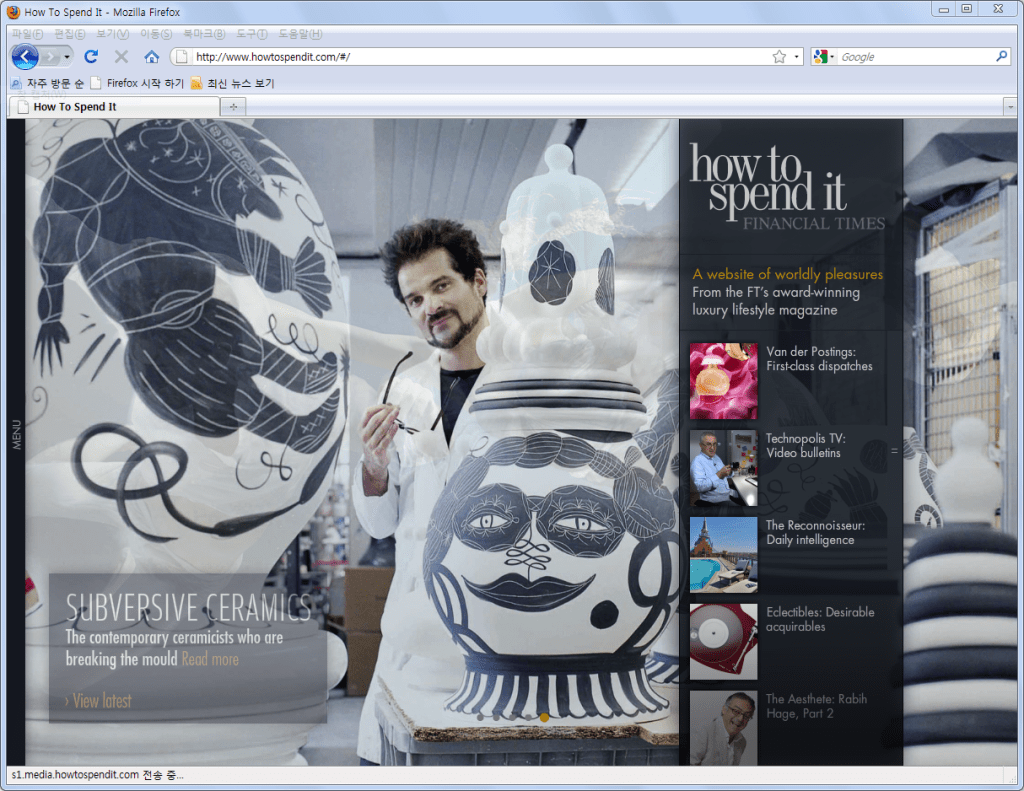
Task: Go to the home page icon
Action: 151,57
